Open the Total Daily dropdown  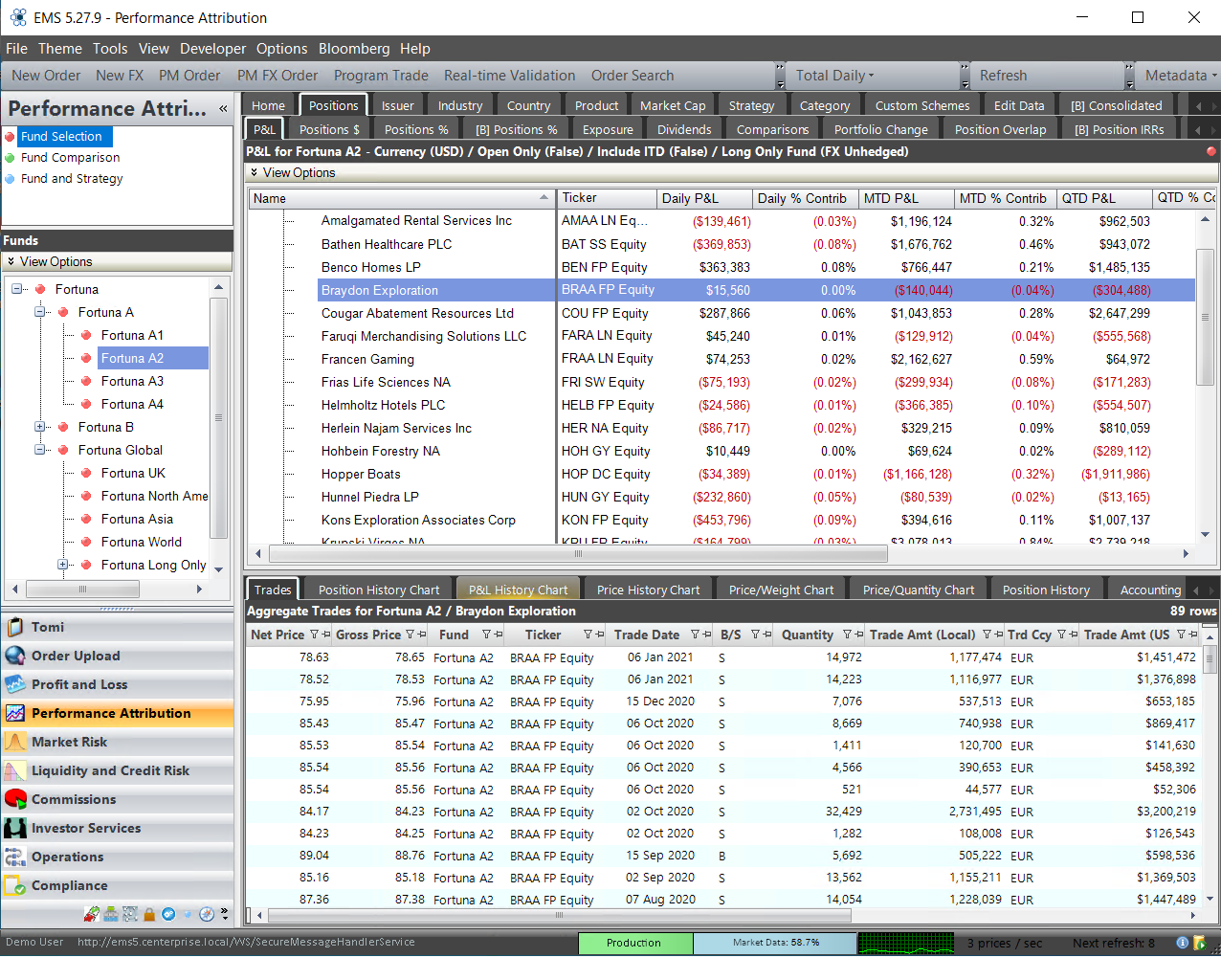[834, 76]
